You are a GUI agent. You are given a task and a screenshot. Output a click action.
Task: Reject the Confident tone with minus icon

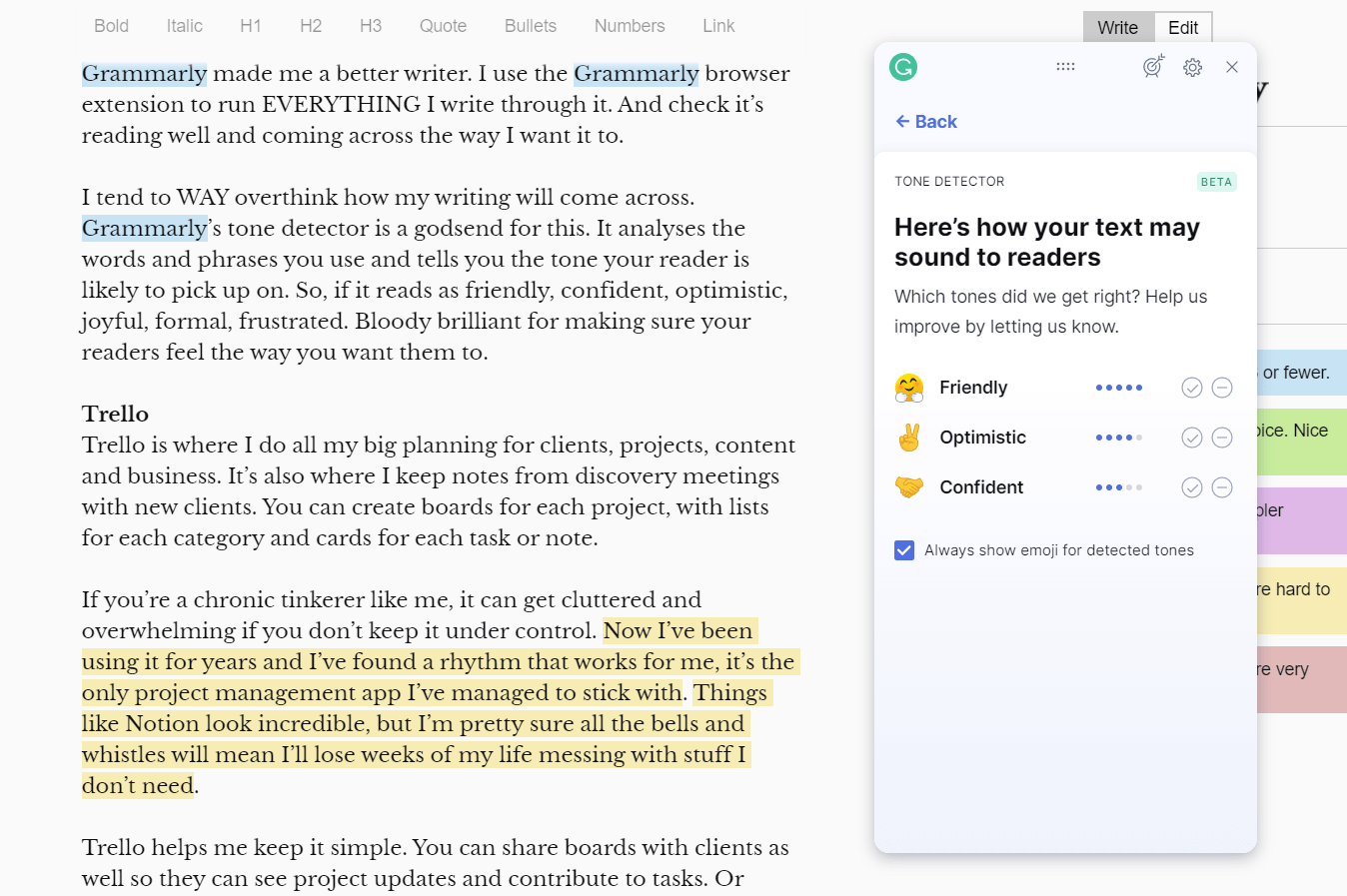pyautogui.click(x=1222, y=487)
